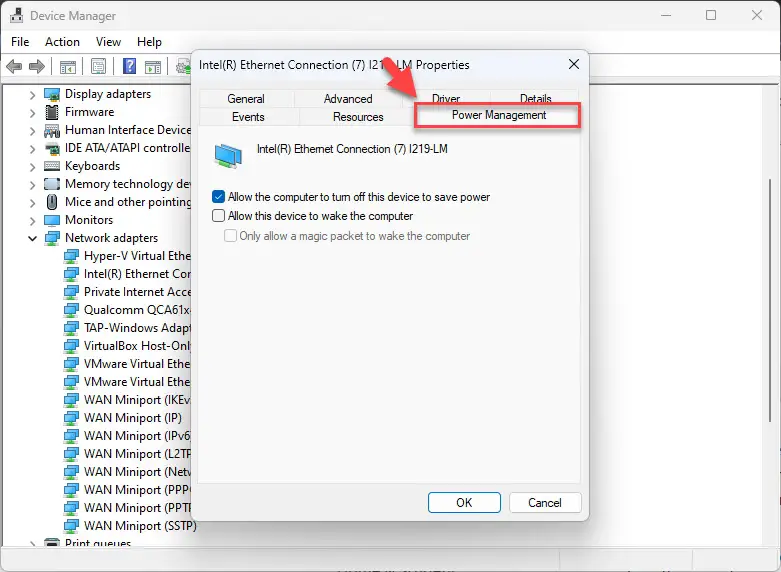Switch to the Events tab

coord(248,117)
